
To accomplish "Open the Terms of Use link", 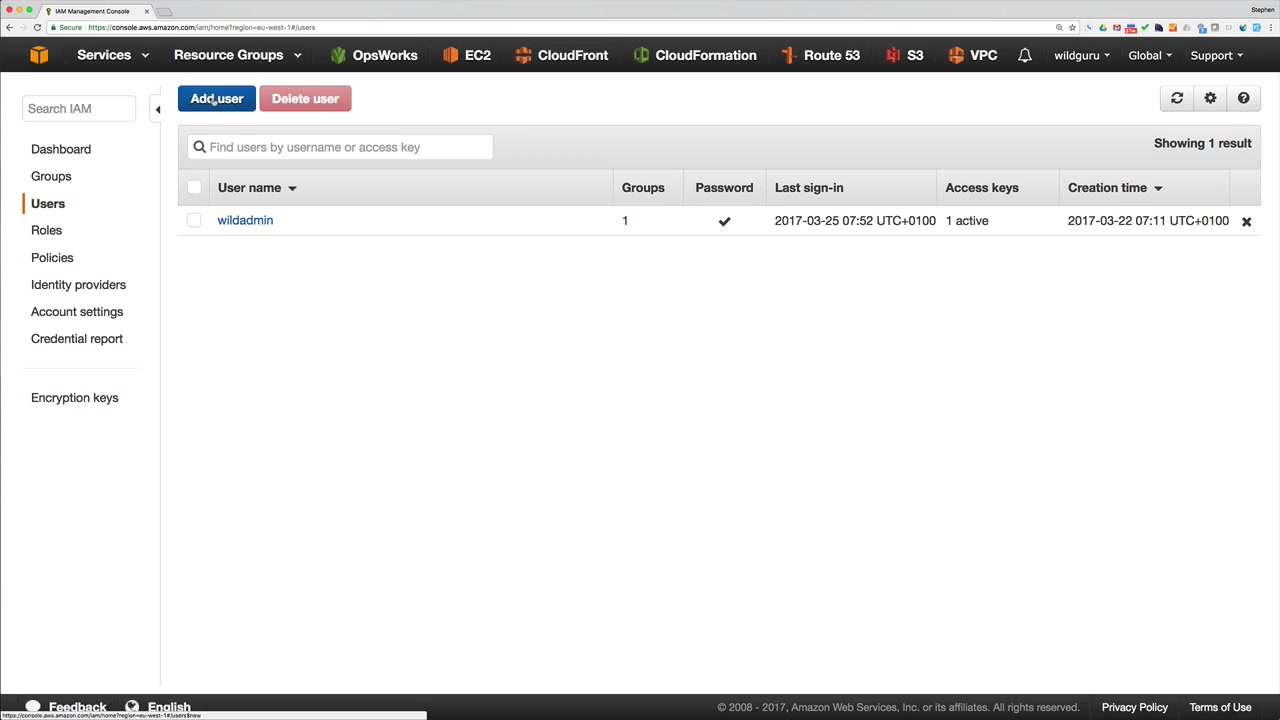I will [x=1220, y=707].
